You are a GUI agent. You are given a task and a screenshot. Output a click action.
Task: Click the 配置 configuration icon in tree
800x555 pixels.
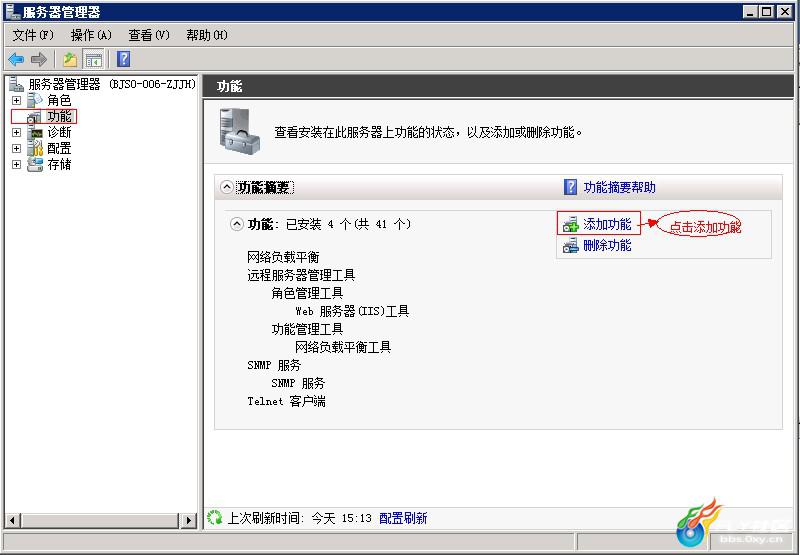[x=35, y=148]
